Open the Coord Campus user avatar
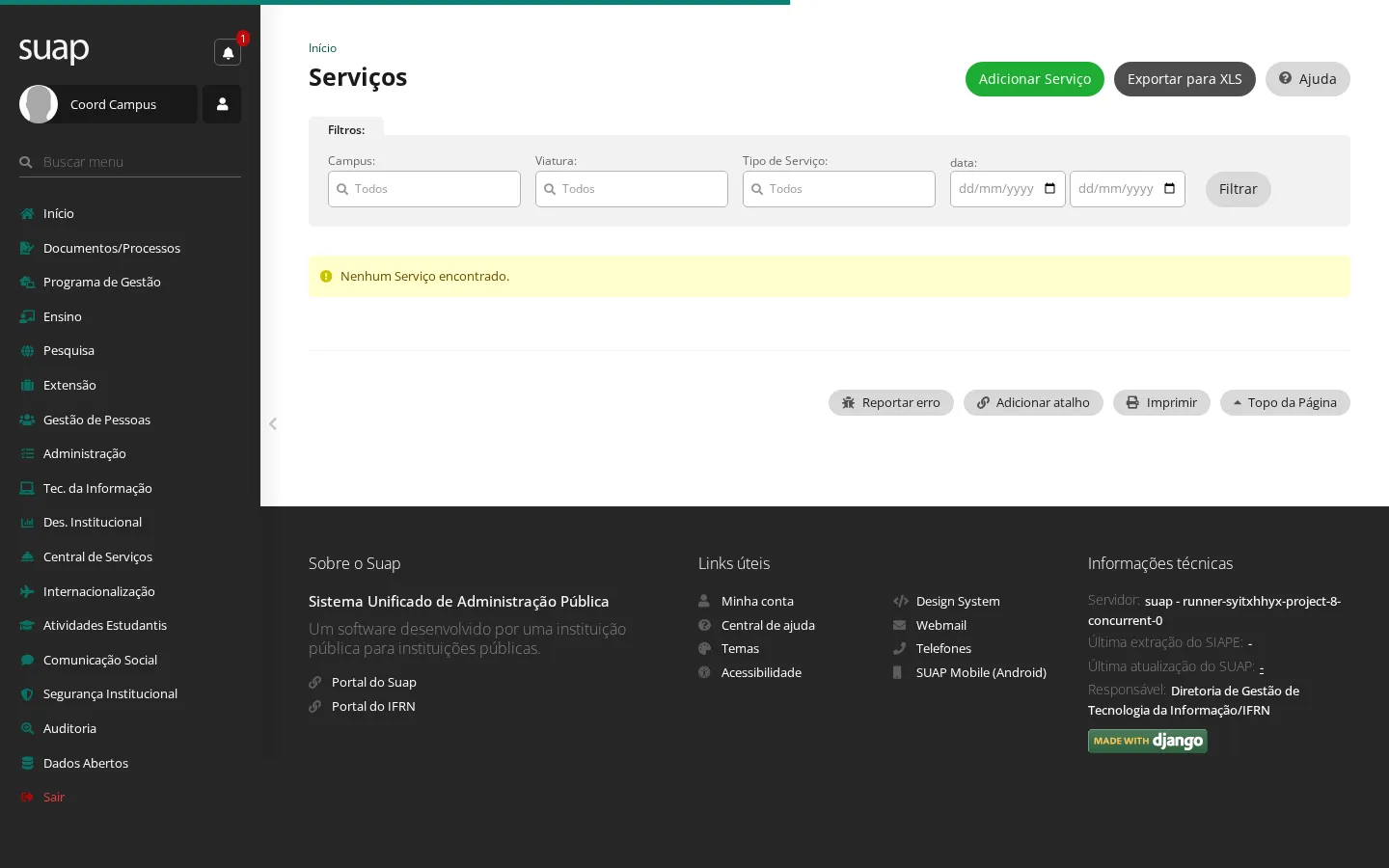The image size is (1389, 868). (x=39, y=104)
